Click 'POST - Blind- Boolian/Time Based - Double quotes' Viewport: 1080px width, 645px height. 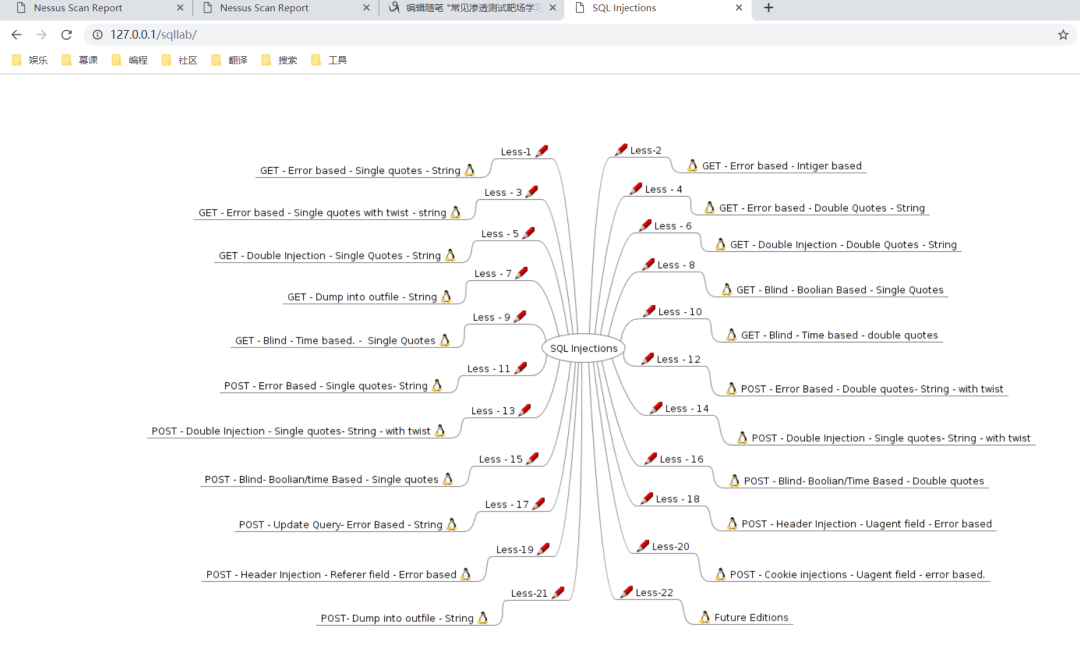pyautogui.click(x=864, y=481)
